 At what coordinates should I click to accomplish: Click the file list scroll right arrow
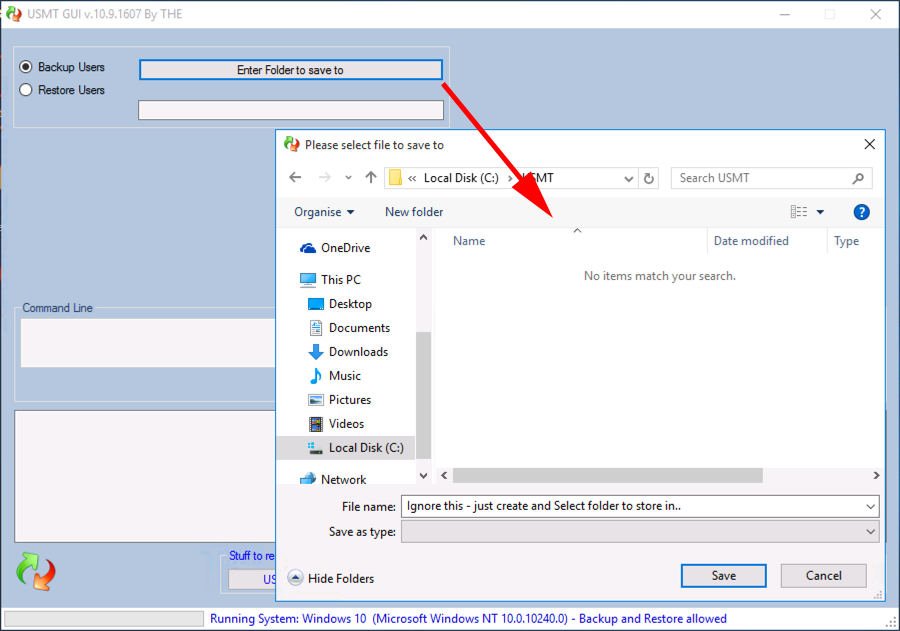[x=876, y=475]
